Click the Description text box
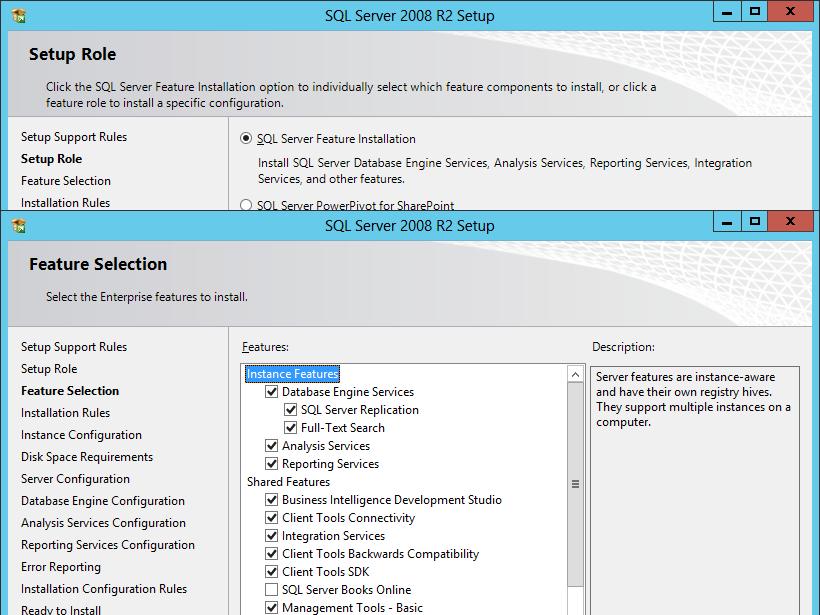The width and height of the screenshot is (820, 615). pyautogui.click(x=694, y=491)
